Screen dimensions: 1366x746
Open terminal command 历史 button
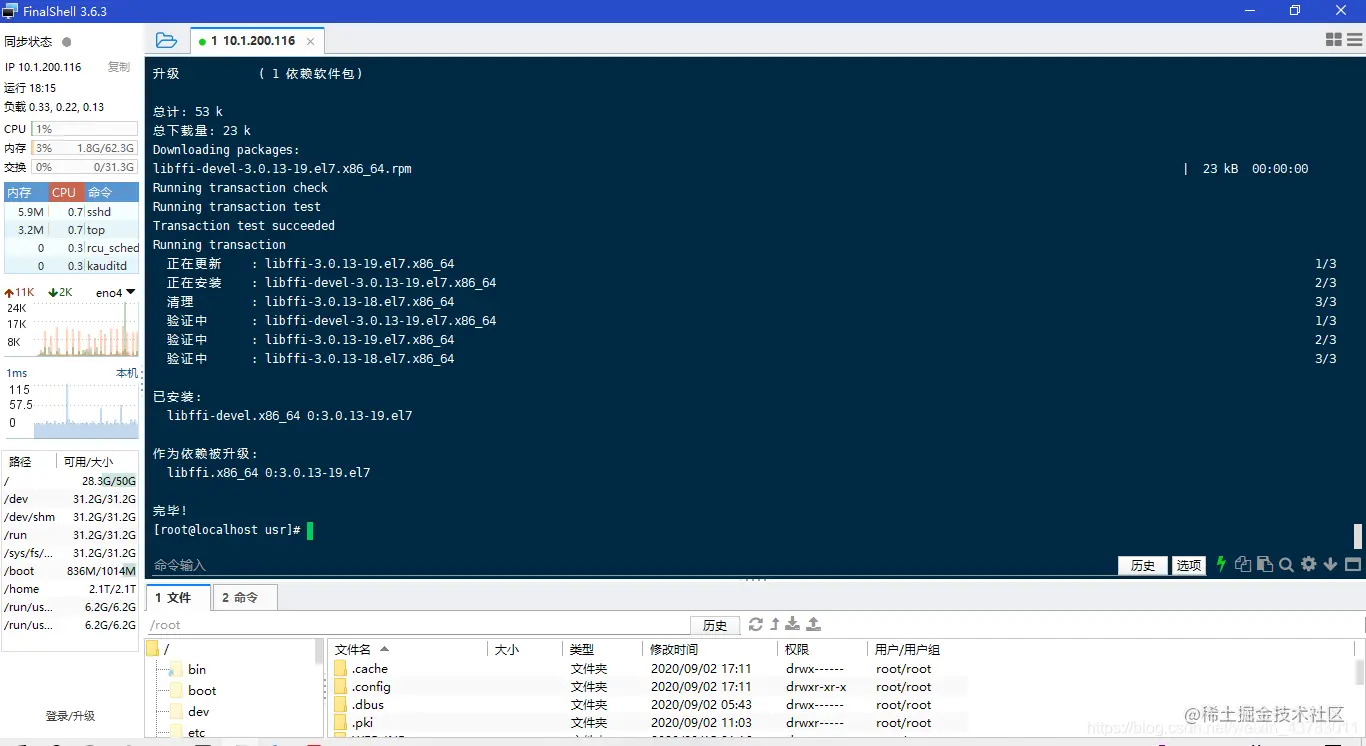coord(1143,565)
